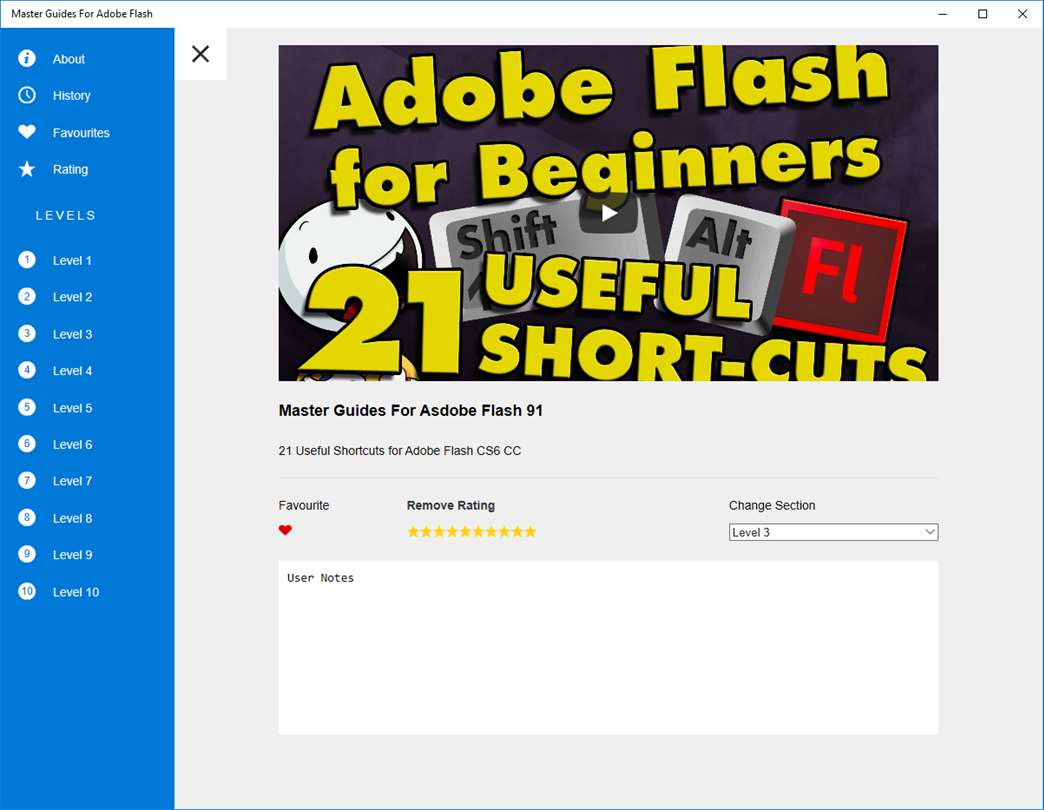Screen dimensions: 1044x810
Task: Click the Level 7 number icon
Action: coord(27,481)
